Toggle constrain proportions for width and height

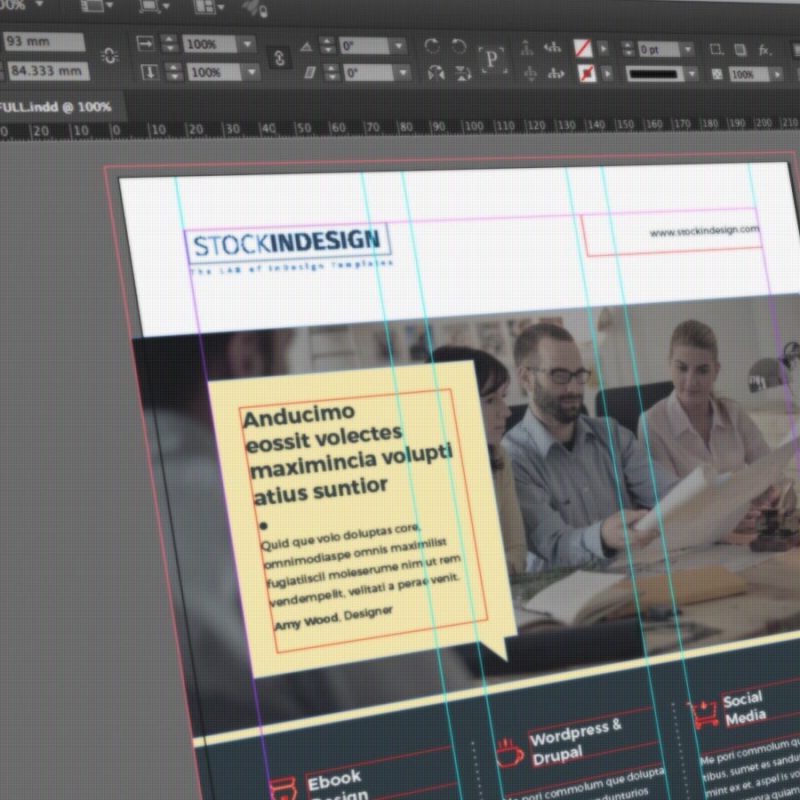coord(110,56)
